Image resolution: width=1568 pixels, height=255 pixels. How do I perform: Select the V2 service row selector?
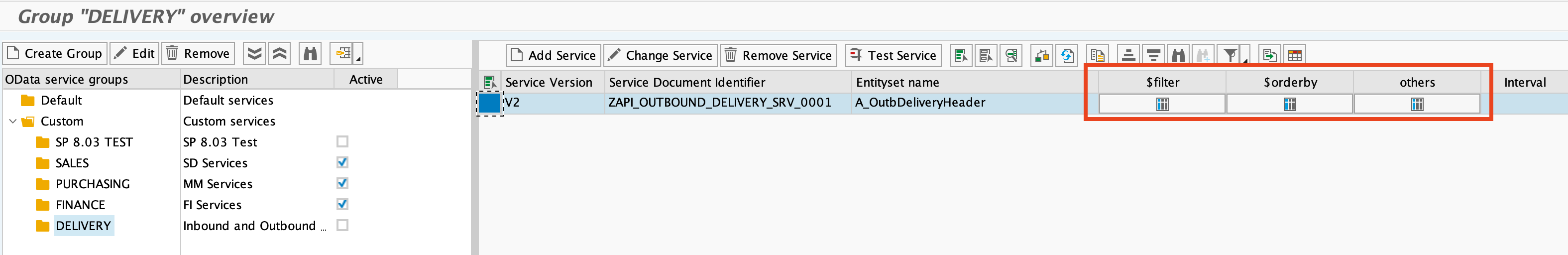coord(489,103)
